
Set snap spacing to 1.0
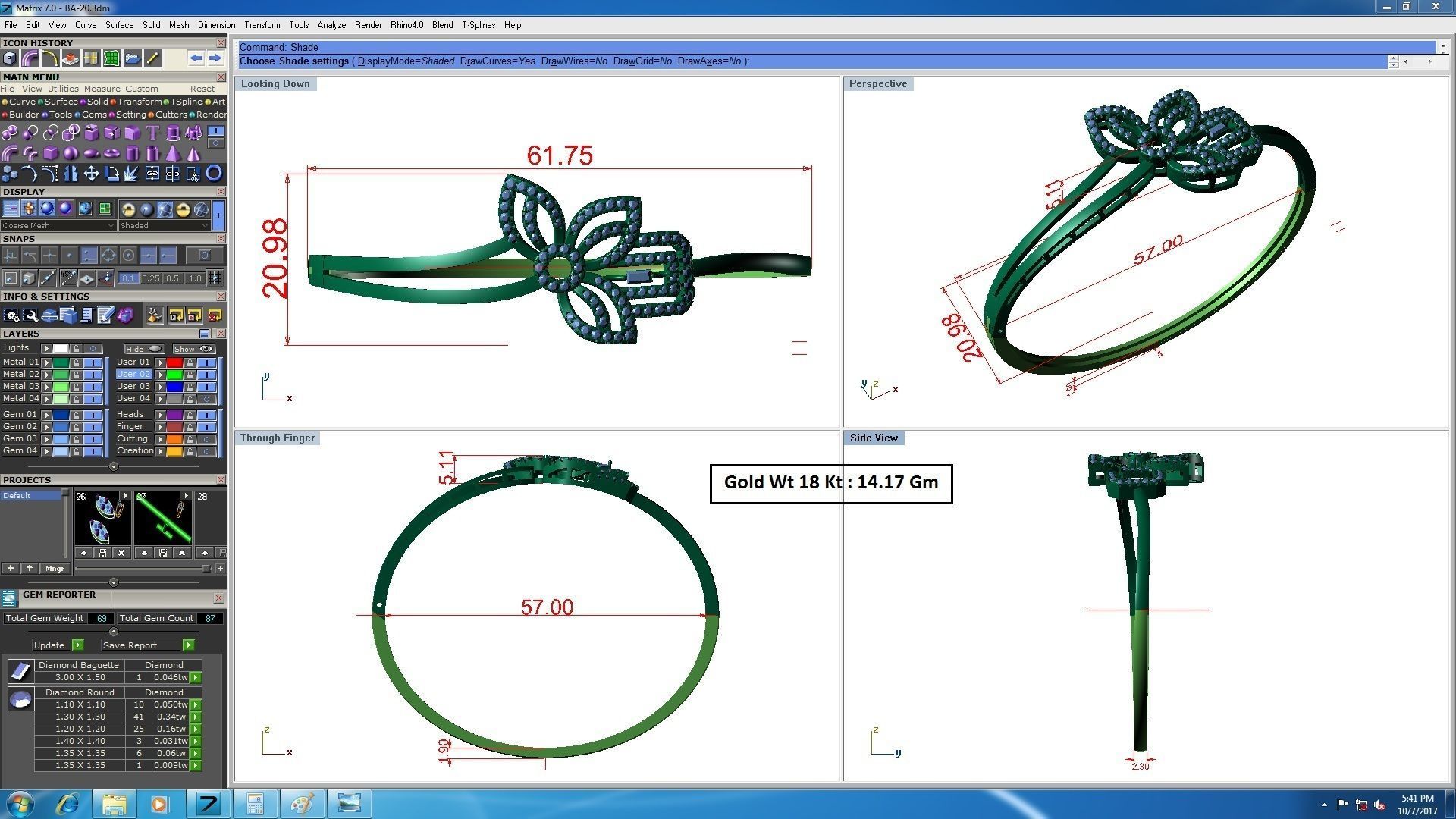[x=195, y=278]
